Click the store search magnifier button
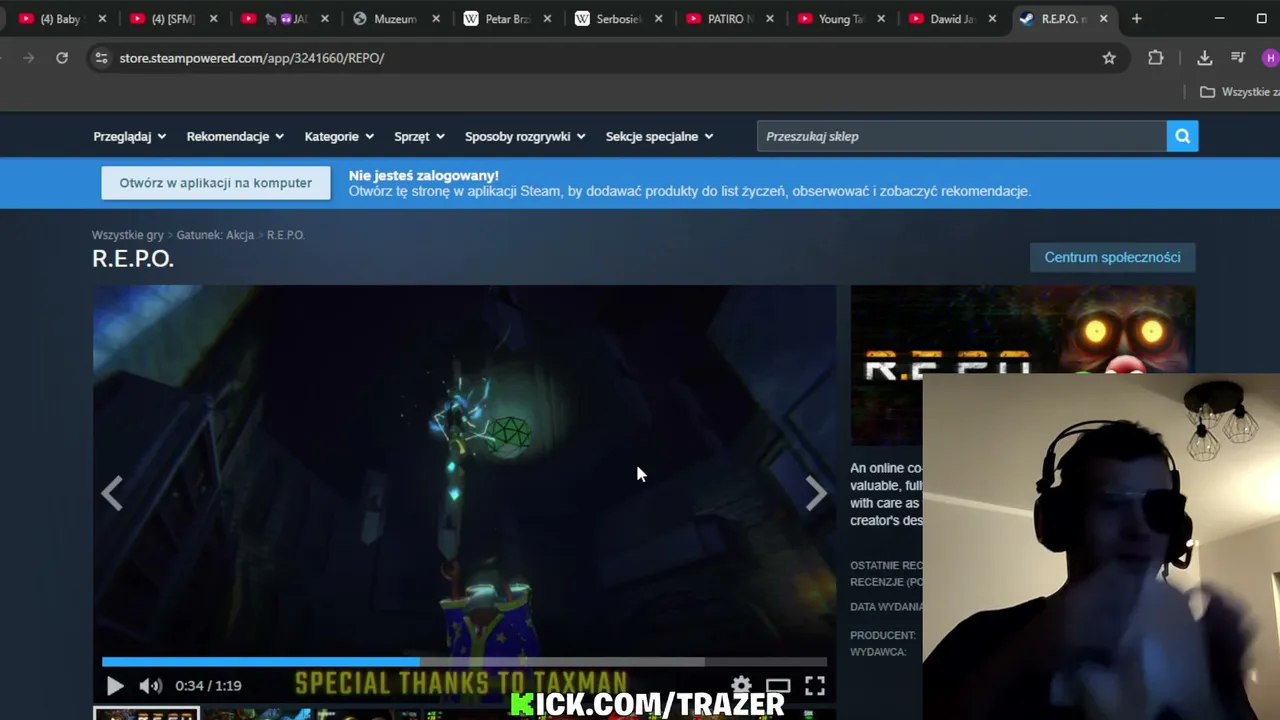This screenshot has height=720, width=1280. (1182, 136)
